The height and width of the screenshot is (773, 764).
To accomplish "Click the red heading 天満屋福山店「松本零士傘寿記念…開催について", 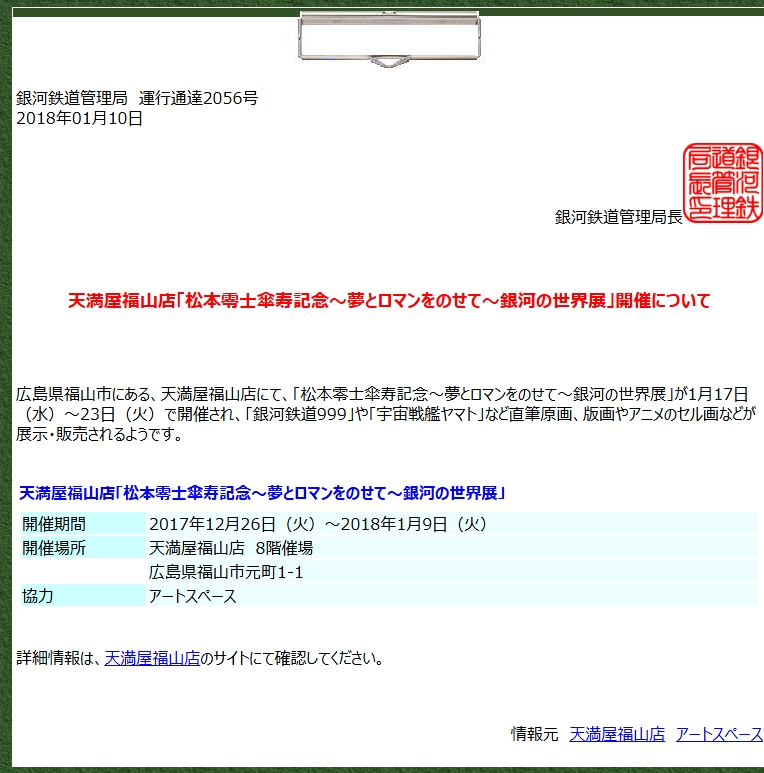I will (x=389, y=300).
